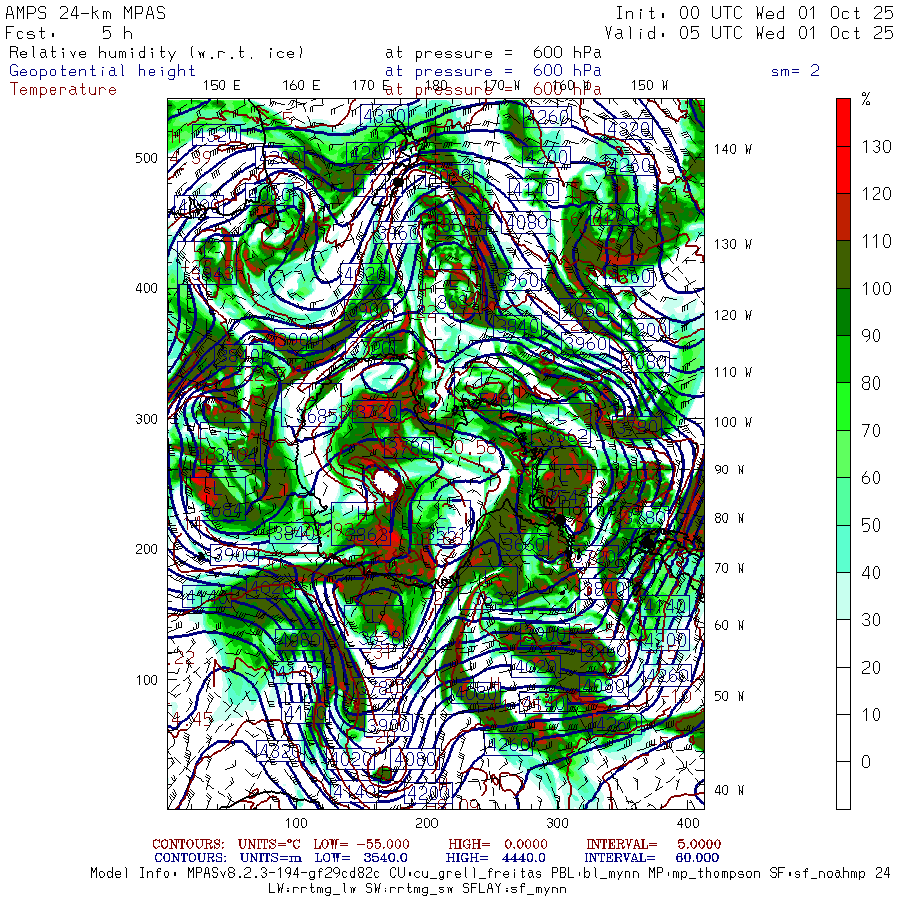Click the 0 color bar label

coord(866,762)
